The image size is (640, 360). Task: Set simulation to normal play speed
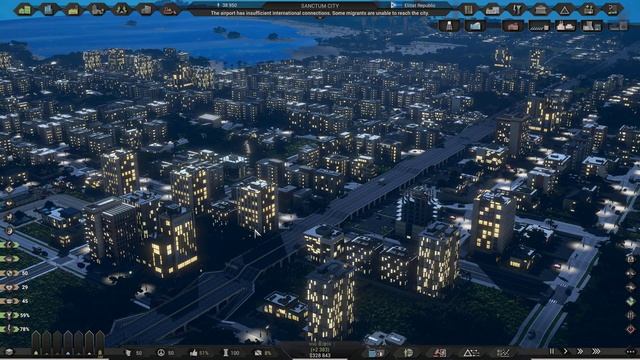tap(566, 351)
